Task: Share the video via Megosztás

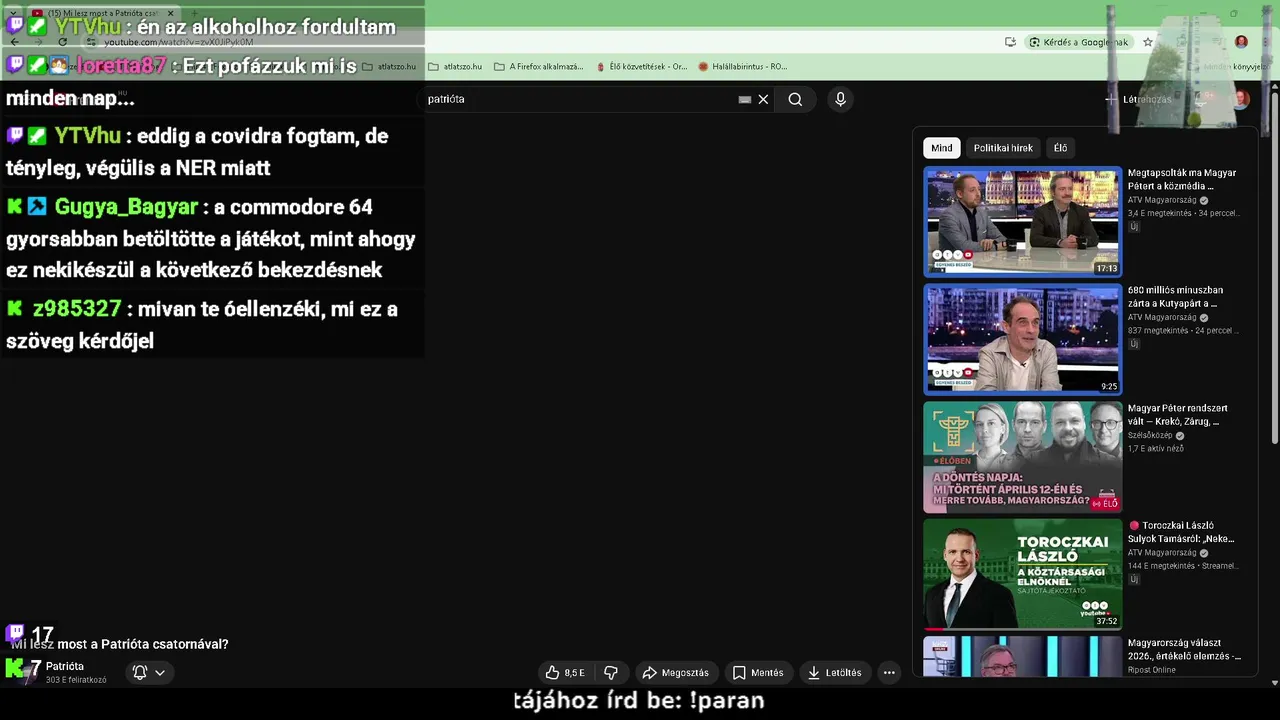Action: pyautogui.click(x=675, y=673)
